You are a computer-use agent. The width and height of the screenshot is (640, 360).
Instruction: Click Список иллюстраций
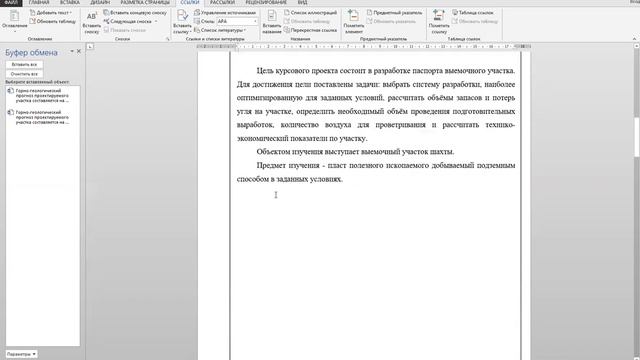310,13
